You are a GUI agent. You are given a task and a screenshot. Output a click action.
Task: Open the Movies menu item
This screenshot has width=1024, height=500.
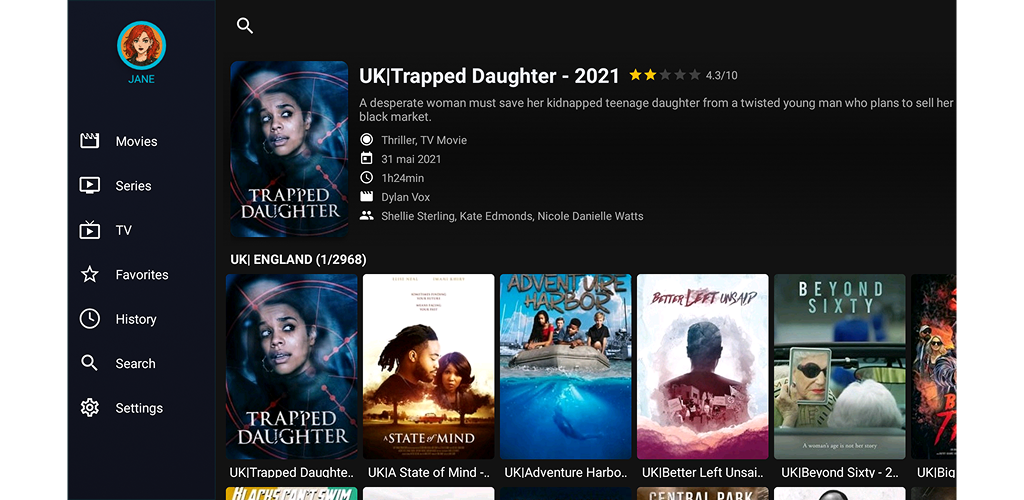[136, 142]
